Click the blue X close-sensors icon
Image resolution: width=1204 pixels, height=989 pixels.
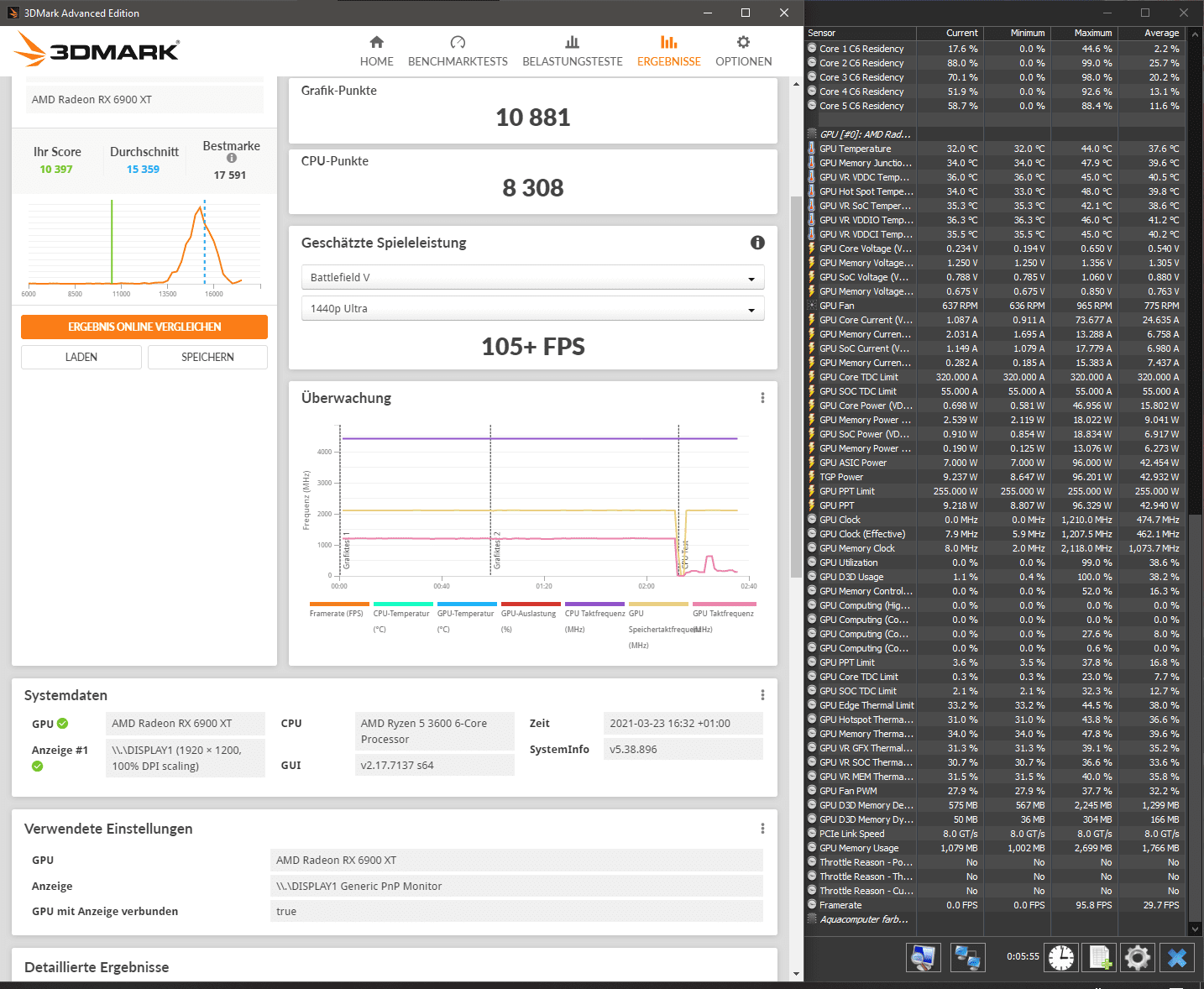(x=1177, y=957)
